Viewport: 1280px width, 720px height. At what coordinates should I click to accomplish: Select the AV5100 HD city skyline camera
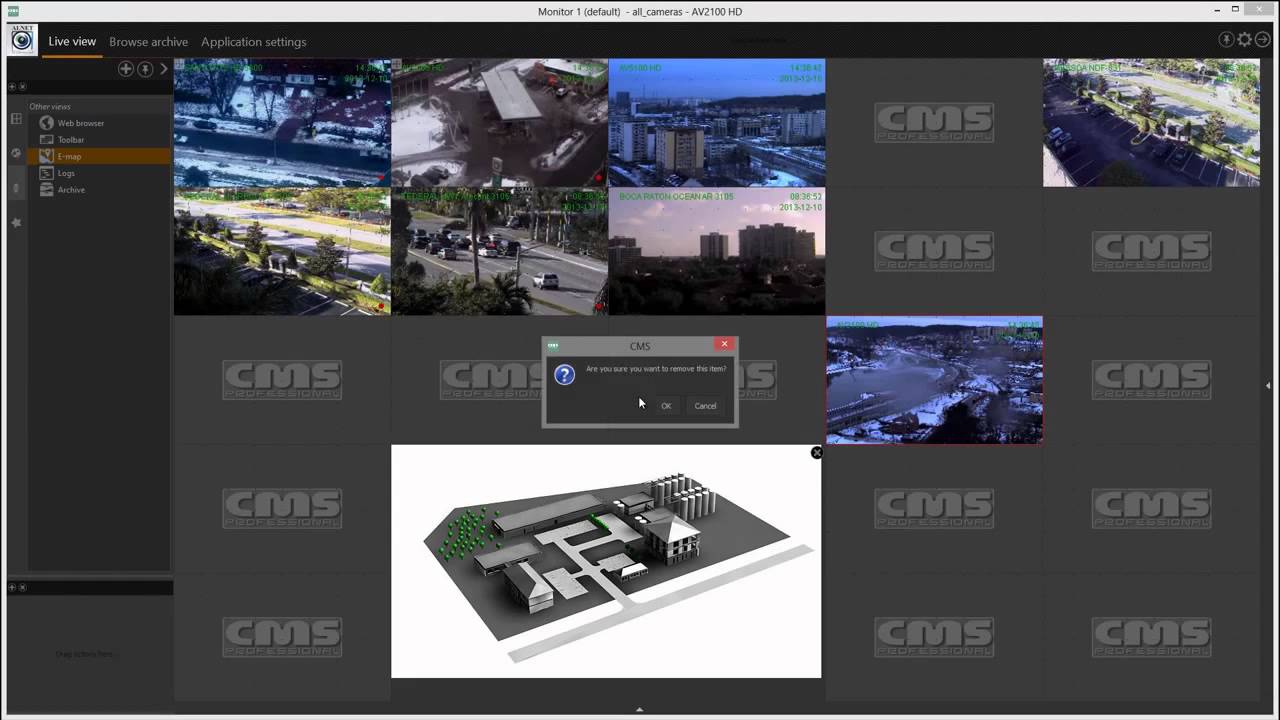point(717,122)
